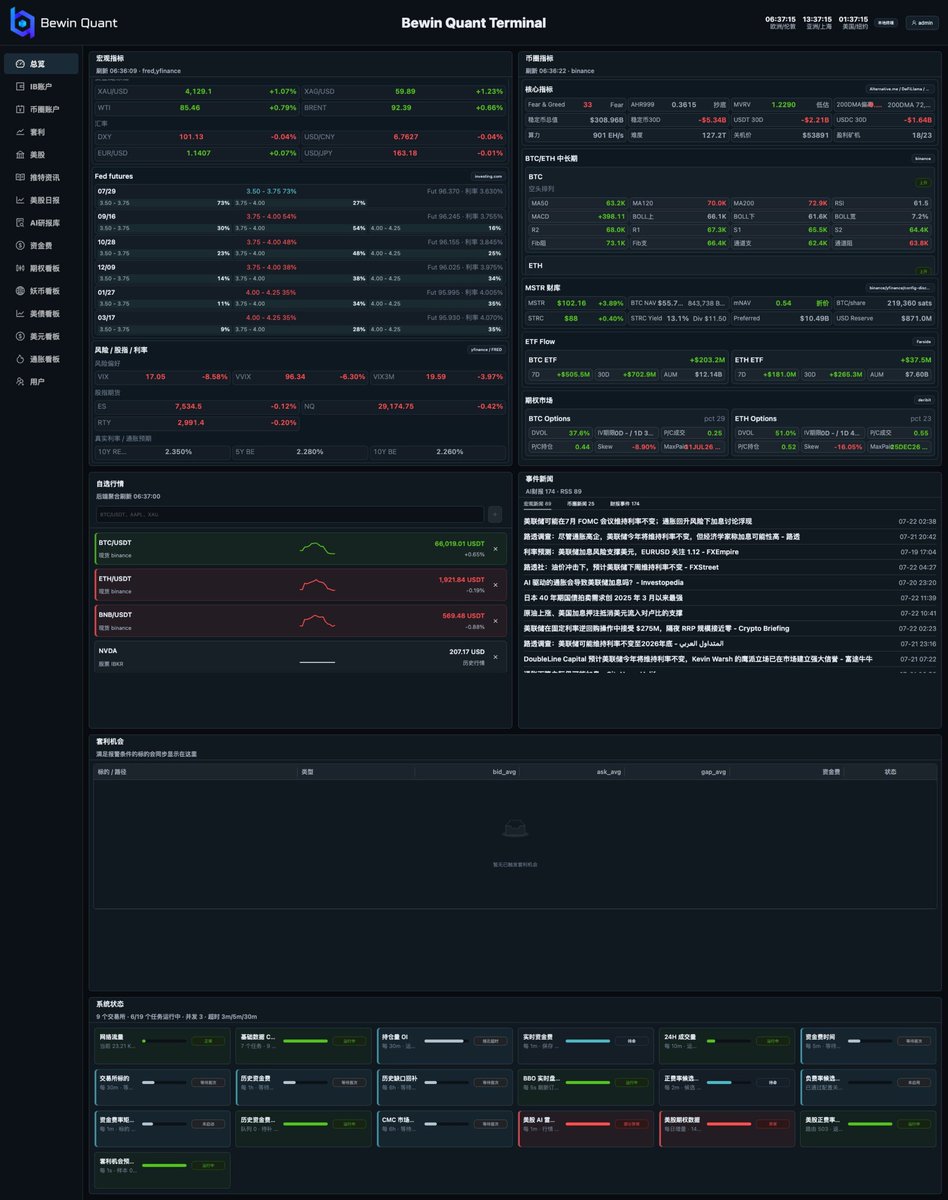Open the DoubleLine Capital news headline
Screen dimensions: 948x1200
click(x=698, y=659)
